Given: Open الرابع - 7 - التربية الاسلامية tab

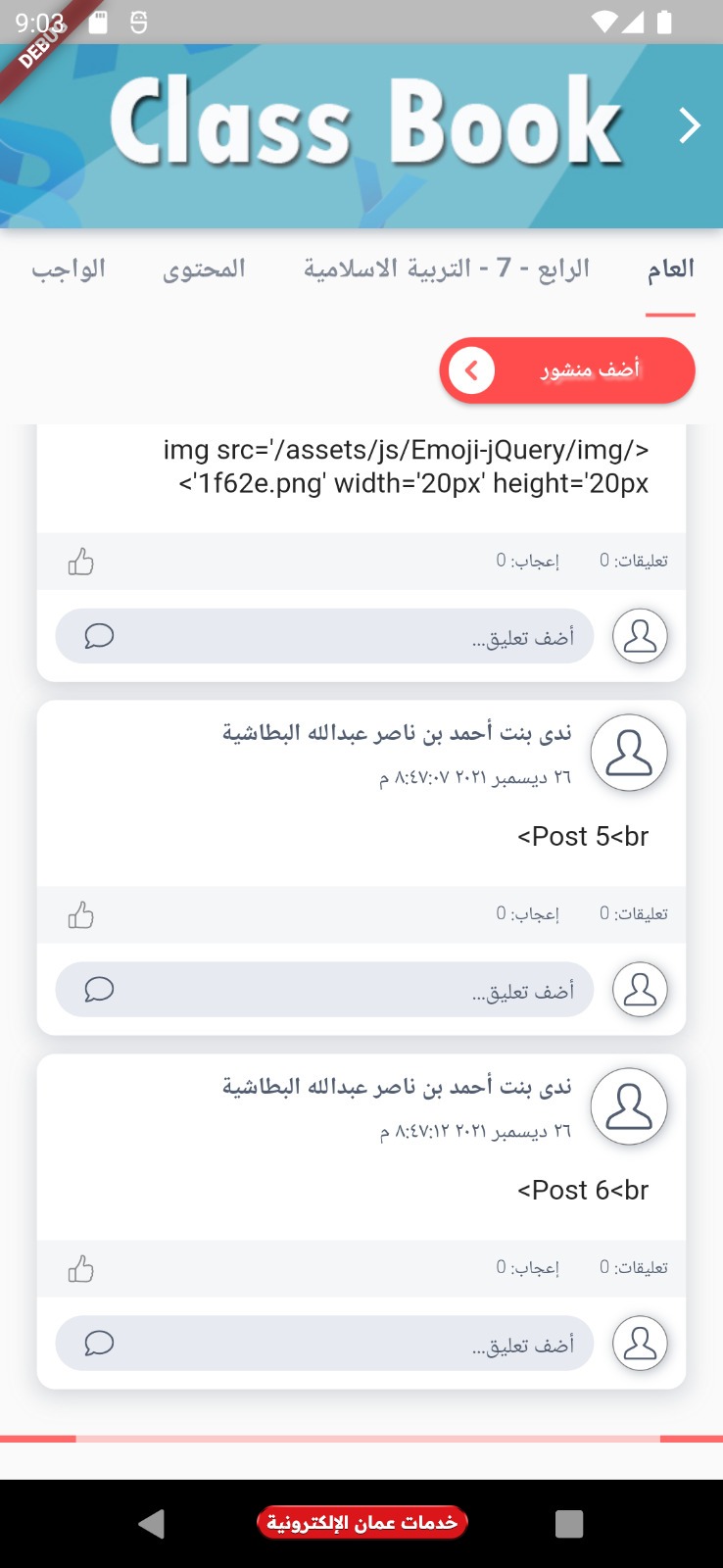Looking at the screenshot, I should [447, 269].
